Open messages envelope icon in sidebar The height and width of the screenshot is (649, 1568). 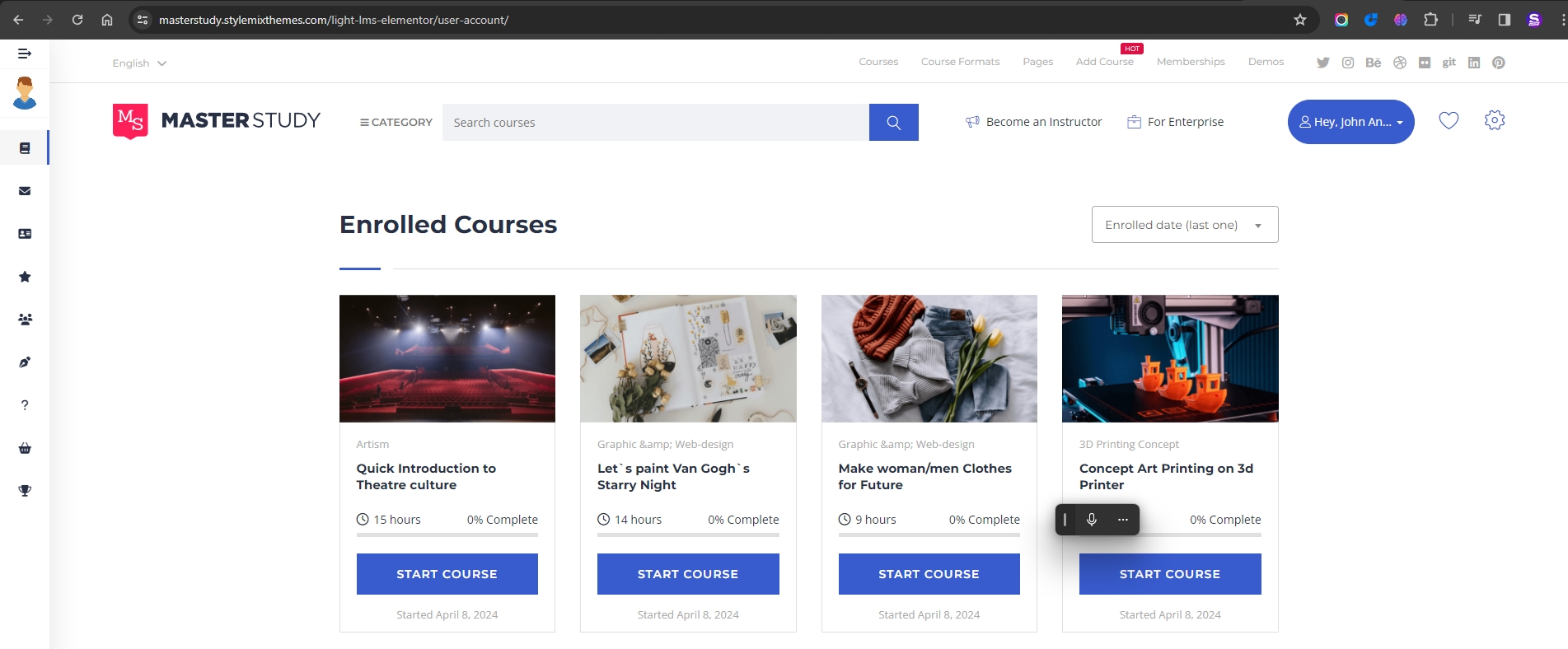tap(25, 191)
